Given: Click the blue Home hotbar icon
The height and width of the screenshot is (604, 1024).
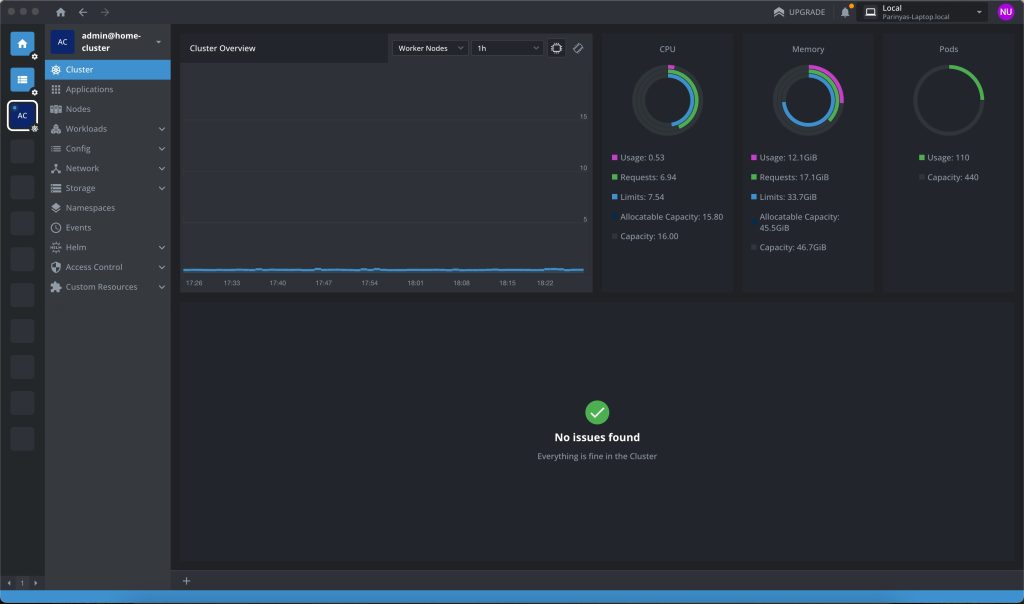Looking at the screenshot, I should tap(22, 44).
